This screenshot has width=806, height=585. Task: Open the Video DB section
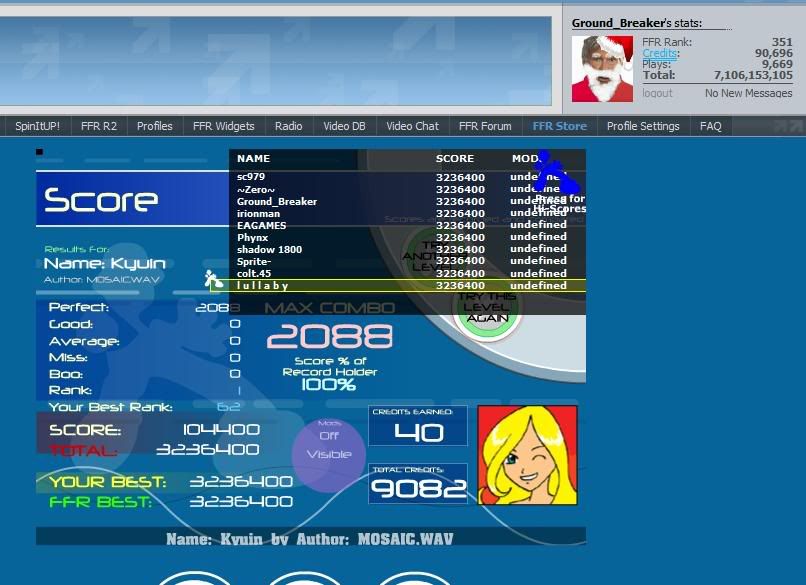pos(344,126)
